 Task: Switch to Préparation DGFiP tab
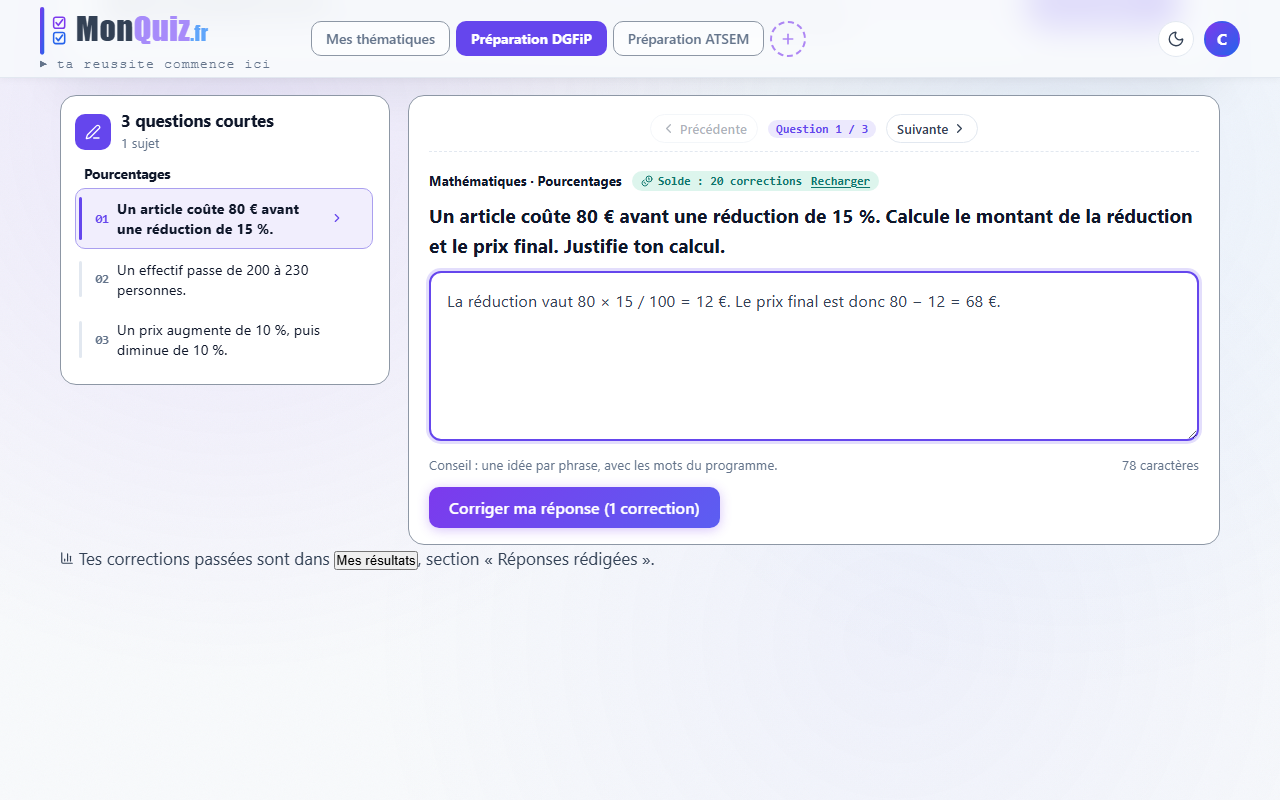point(531,39)
